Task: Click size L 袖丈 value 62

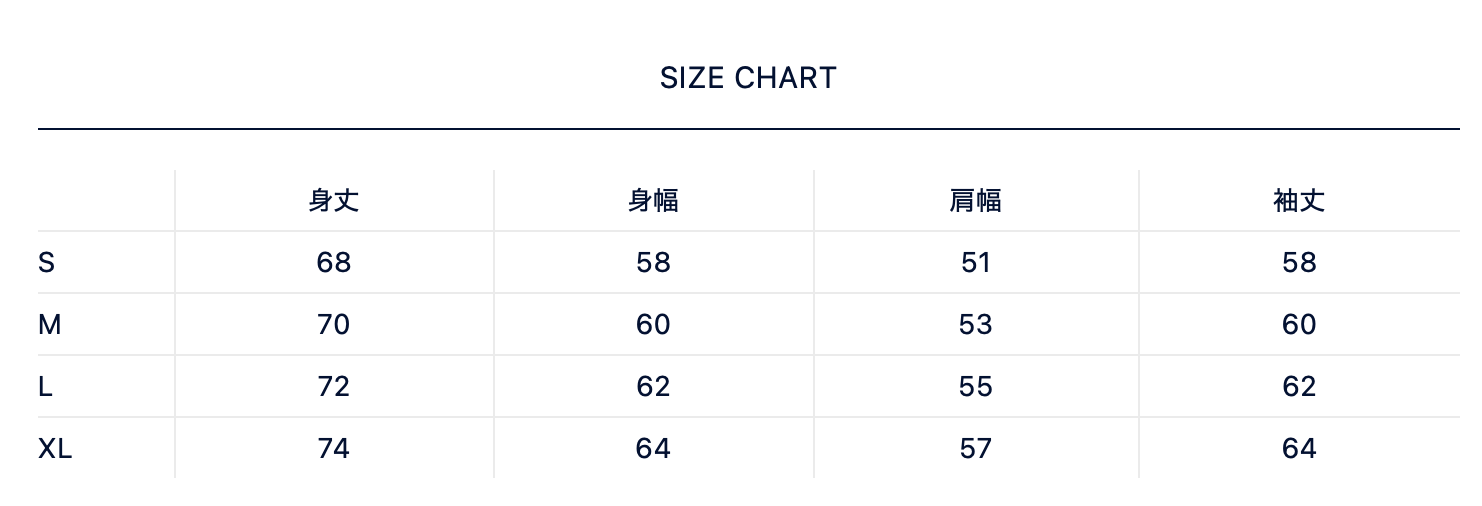Action: 1299,387
